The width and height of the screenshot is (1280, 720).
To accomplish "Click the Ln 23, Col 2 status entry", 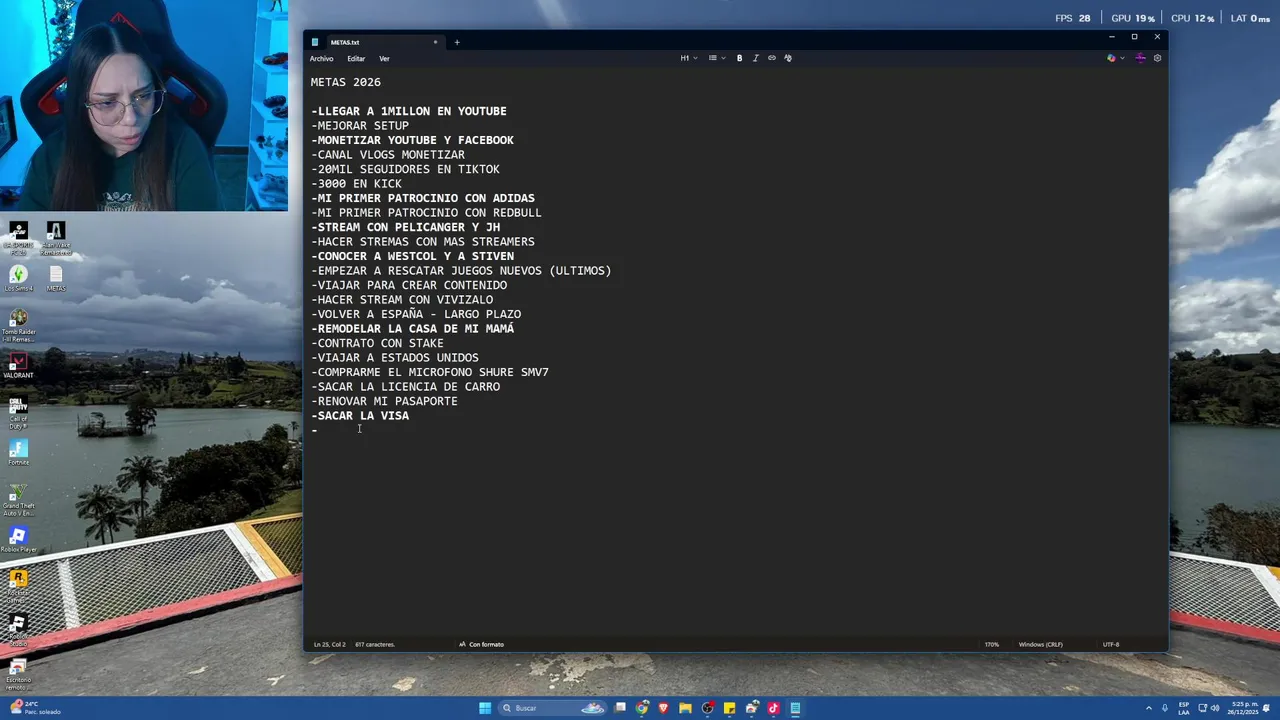I will [x=329, y=644].
